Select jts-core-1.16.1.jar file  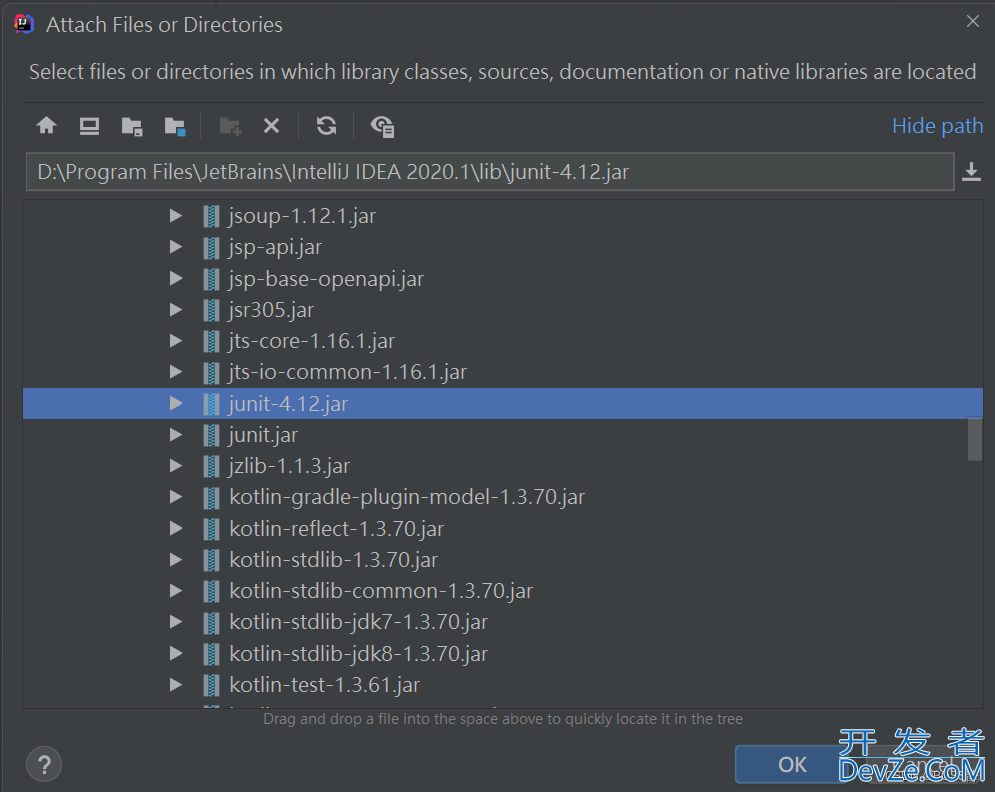coord(312,341)
